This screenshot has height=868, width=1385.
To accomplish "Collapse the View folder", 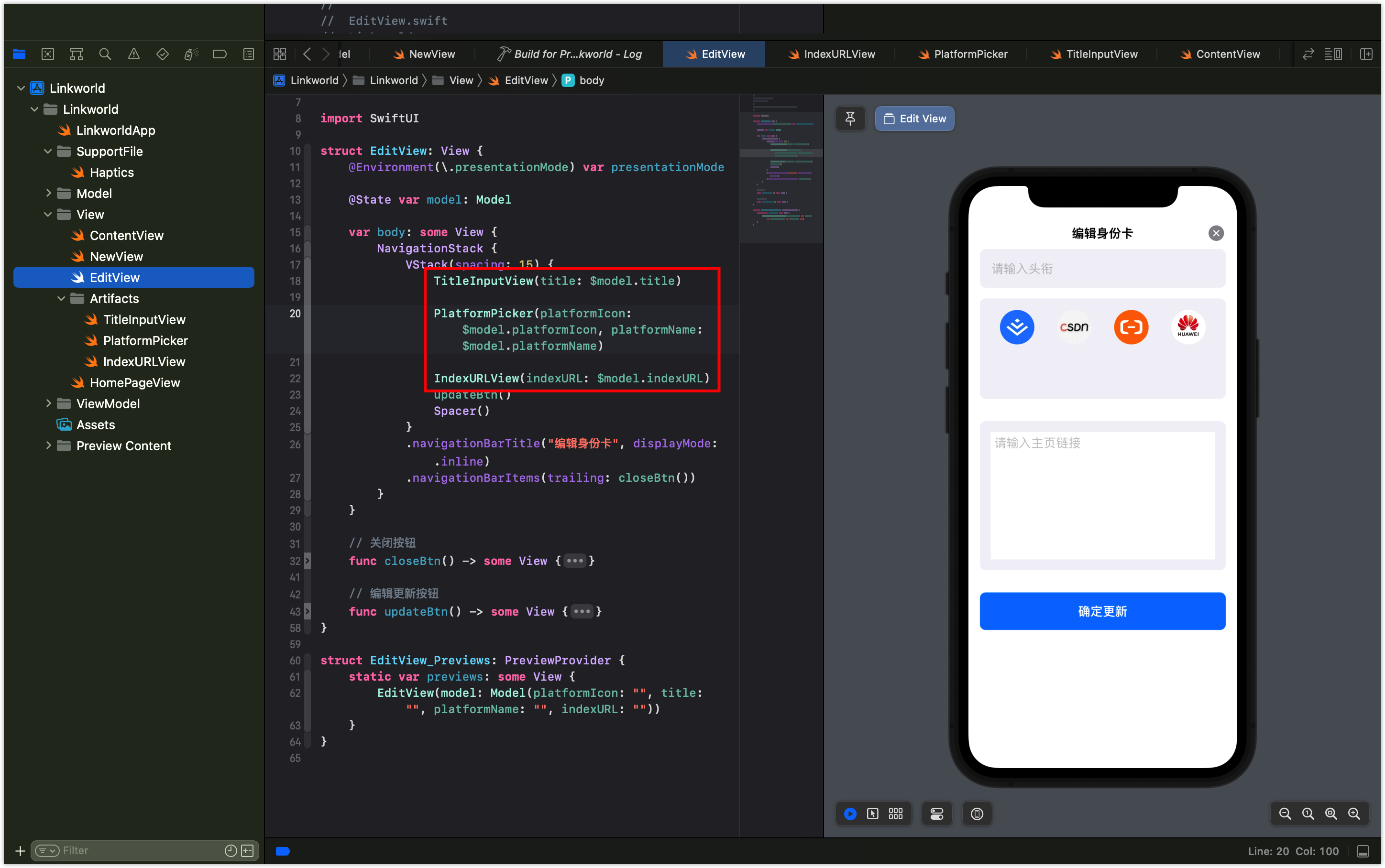I will coord(48,214).
